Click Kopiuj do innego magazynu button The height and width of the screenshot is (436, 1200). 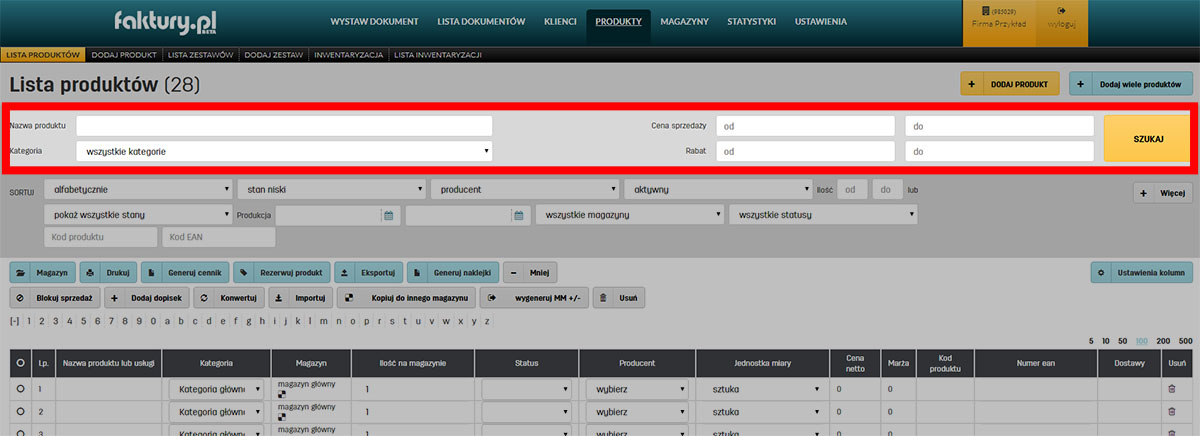click(x=406, y=298)
